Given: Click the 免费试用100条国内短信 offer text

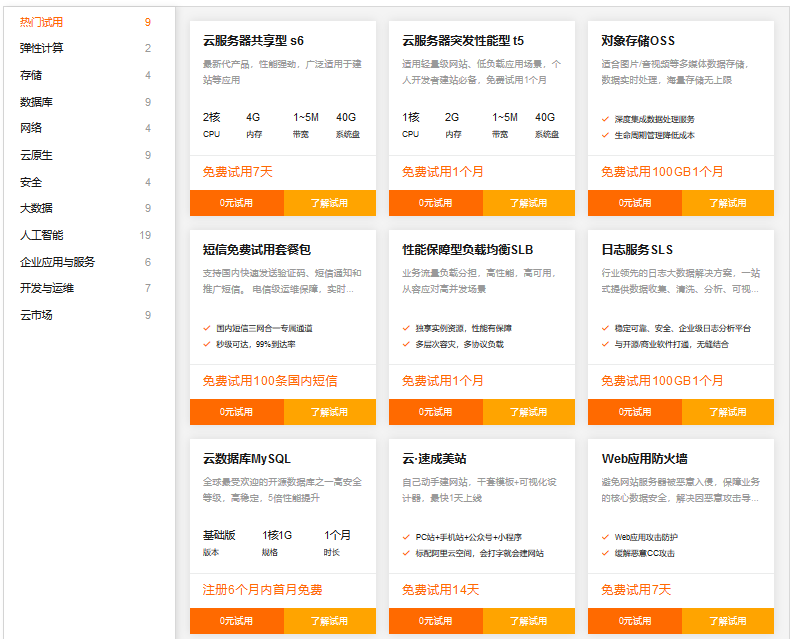Looking at the screenshot, I should click(270, 381).
